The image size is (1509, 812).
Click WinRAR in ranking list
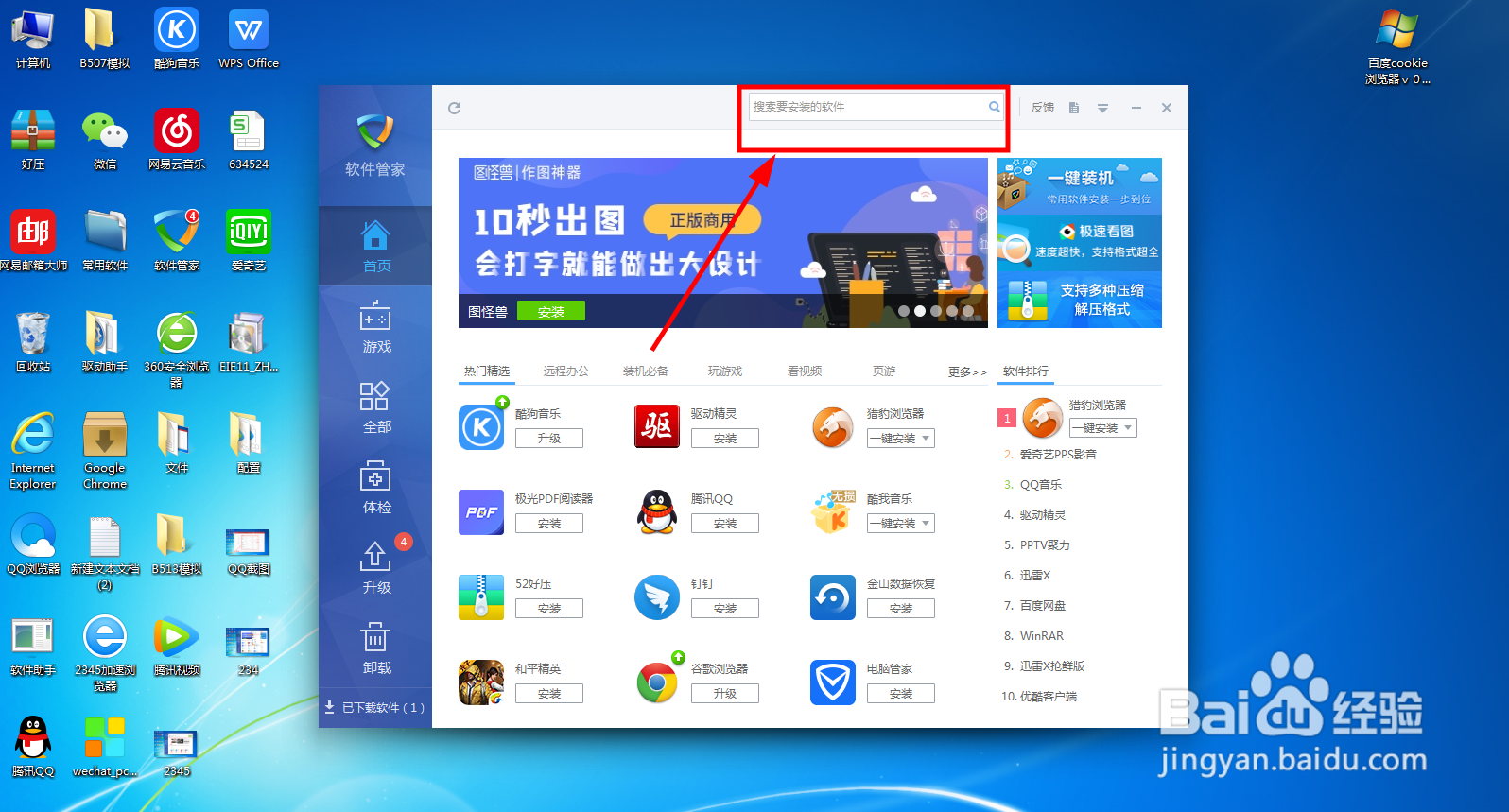pyautogui.click(x=1042, y=636)
